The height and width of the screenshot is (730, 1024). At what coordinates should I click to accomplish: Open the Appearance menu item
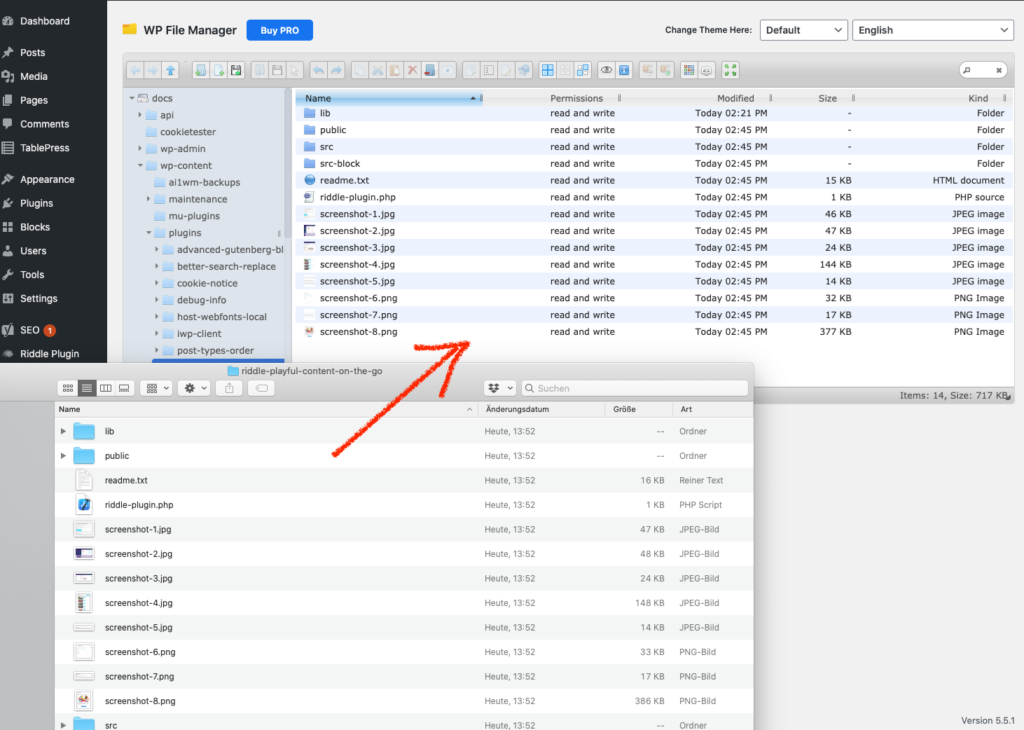[47, 180]
